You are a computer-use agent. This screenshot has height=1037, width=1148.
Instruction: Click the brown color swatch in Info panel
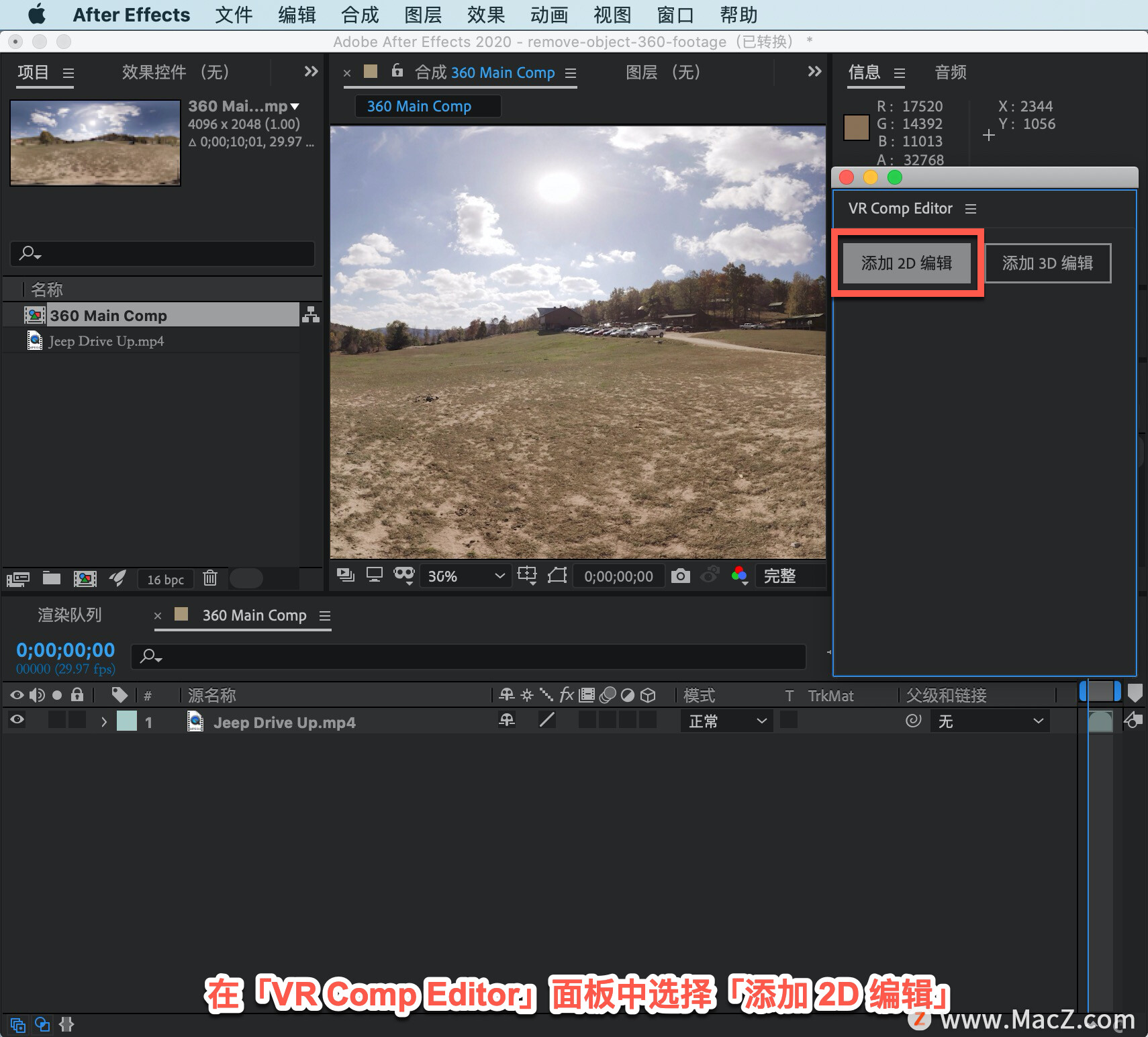[856, 127]
